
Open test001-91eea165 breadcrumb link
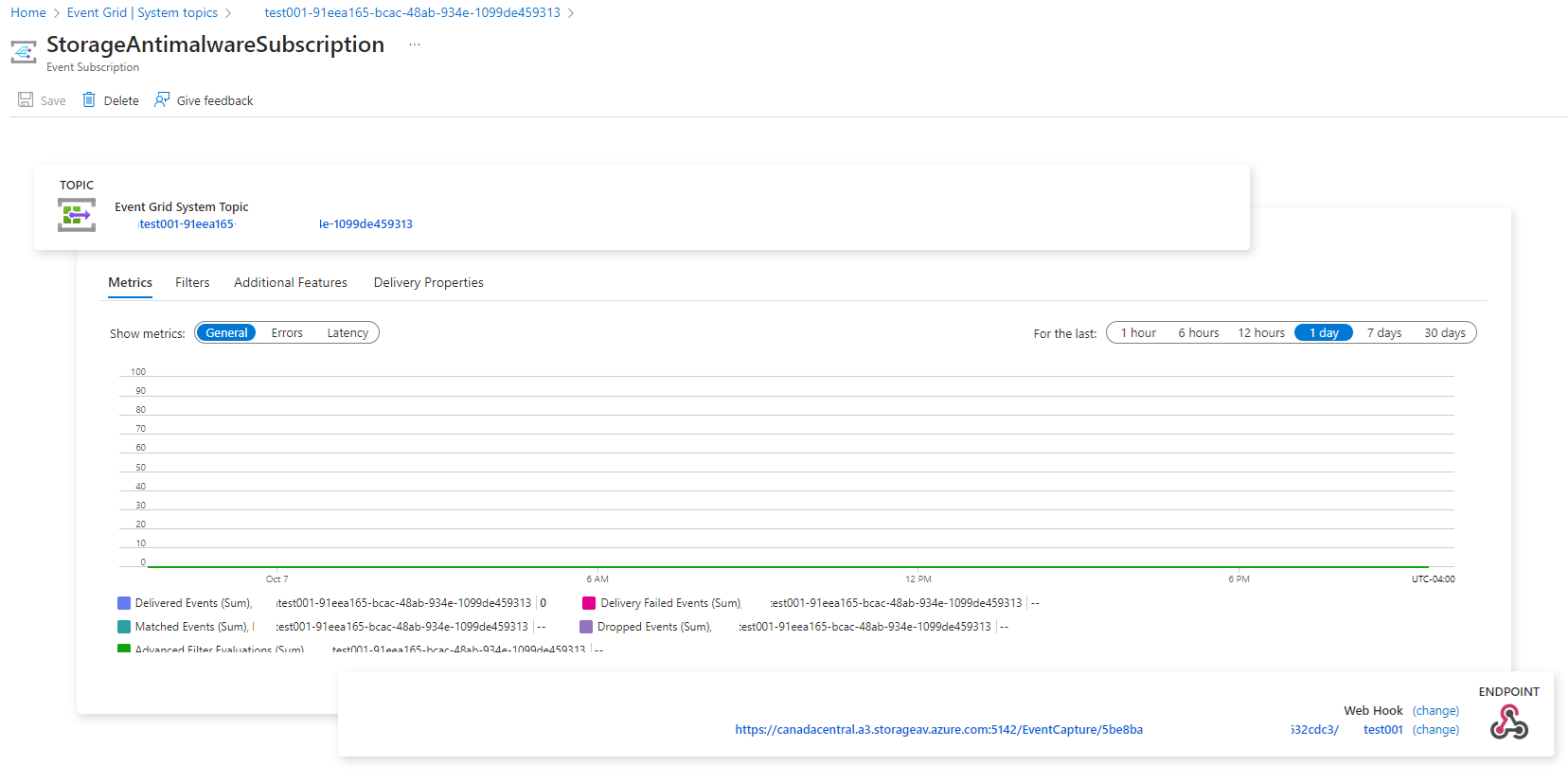[x=413, y=13]
